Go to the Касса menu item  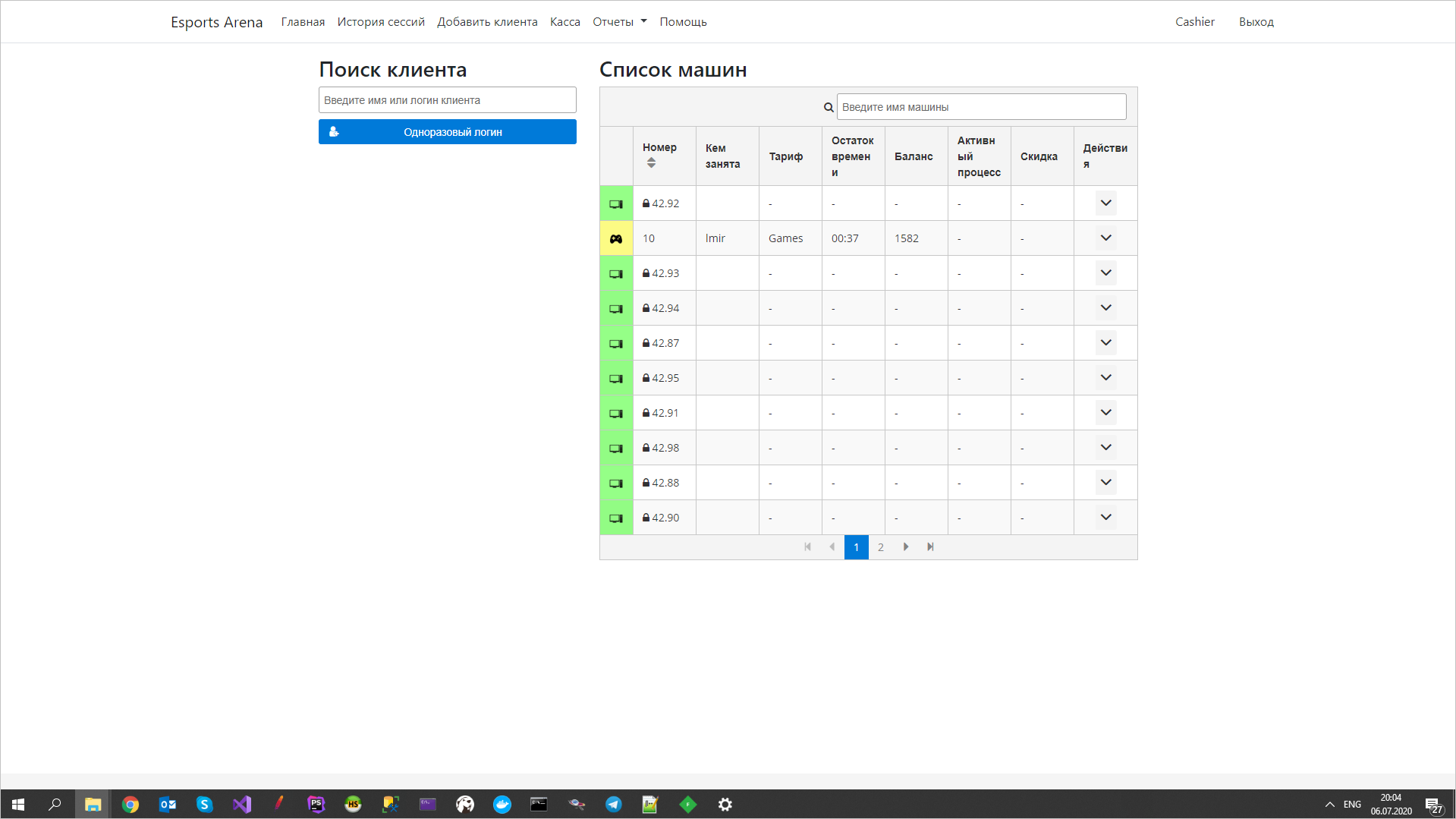point(564,22)
